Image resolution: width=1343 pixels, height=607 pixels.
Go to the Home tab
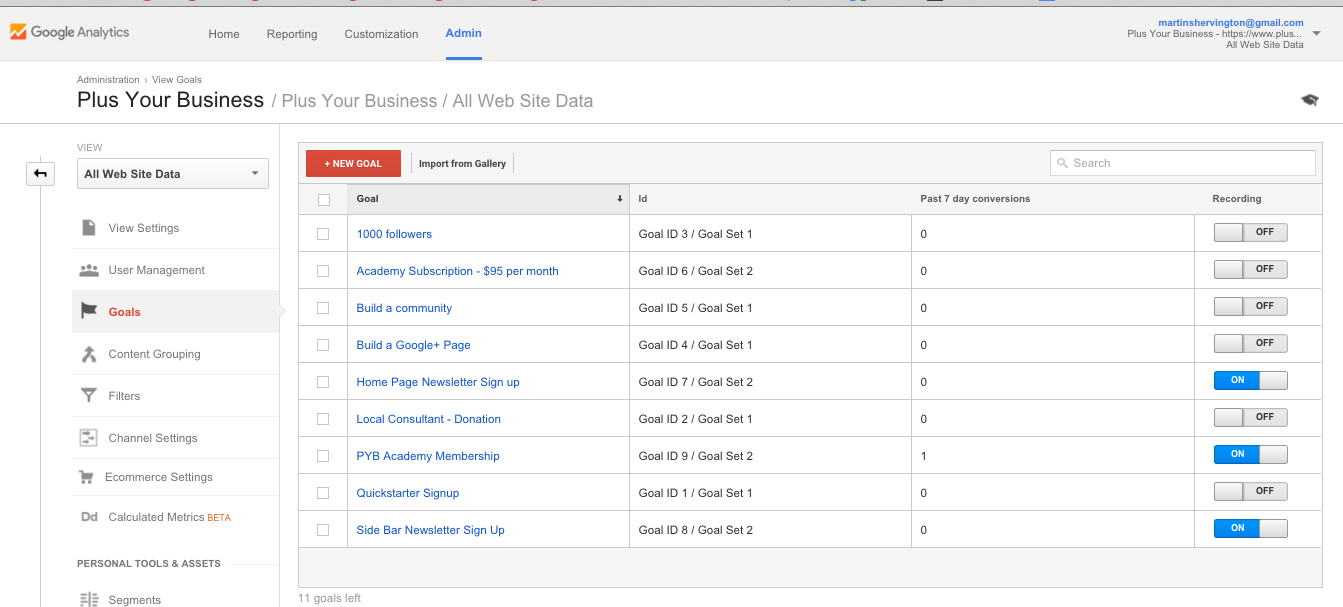coord(224,34)
